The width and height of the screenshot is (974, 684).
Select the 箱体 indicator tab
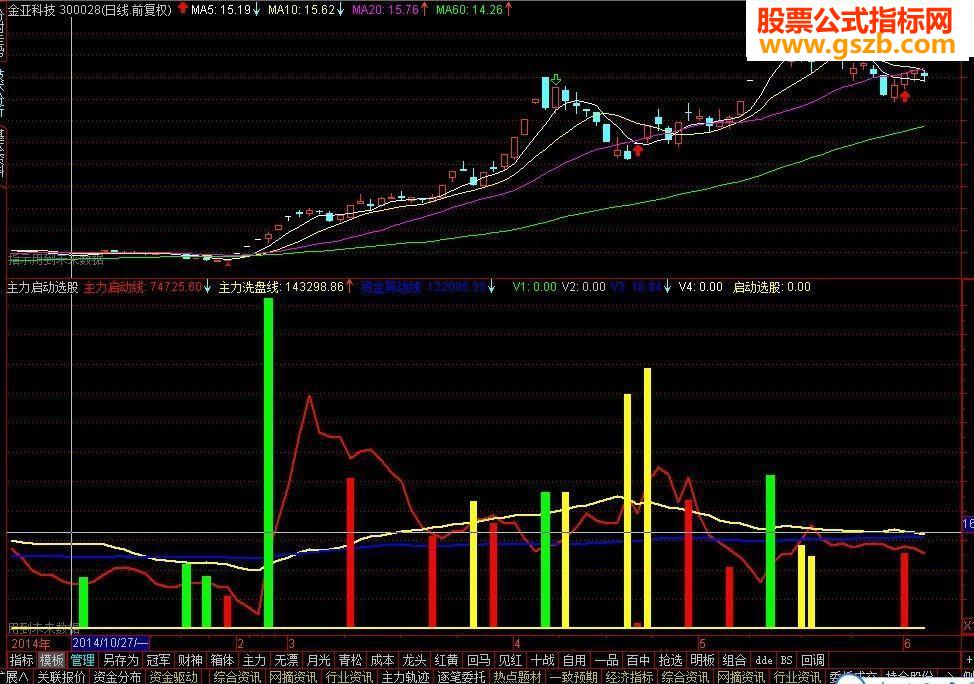point(222,660)
